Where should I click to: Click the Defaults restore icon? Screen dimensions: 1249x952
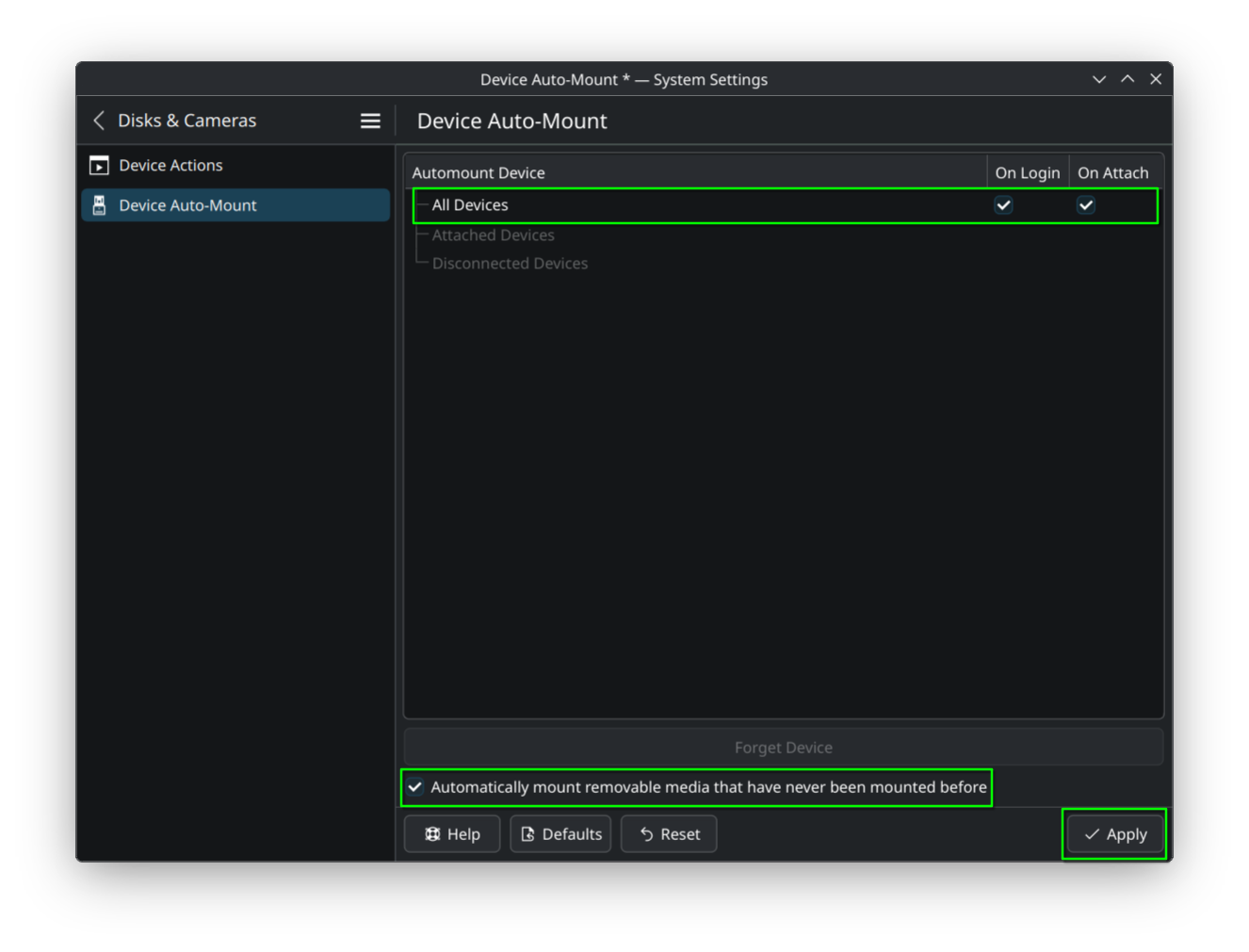[527, 833]
